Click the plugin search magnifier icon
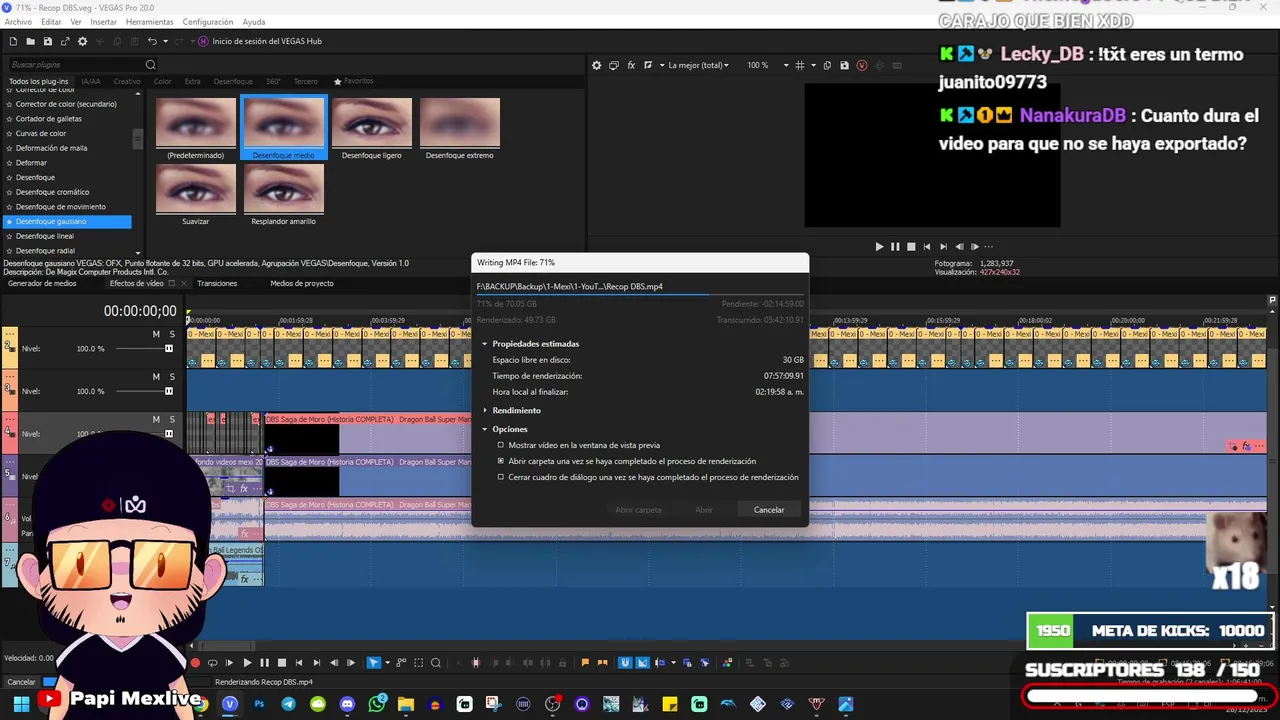This screenshot has width=1280, height=720. point(151,65)
